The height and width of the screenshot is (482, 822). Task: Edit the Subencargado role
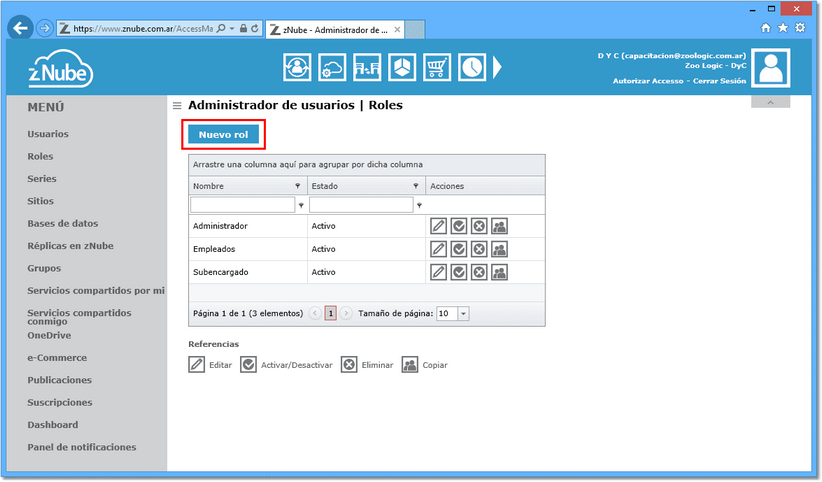pyautogui.click(x=438, y=272)
